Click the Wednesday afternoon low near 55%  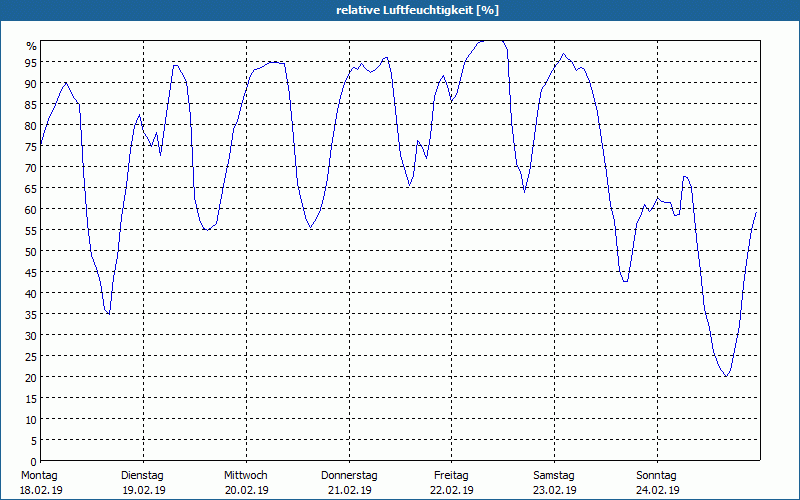click(311, 227)
